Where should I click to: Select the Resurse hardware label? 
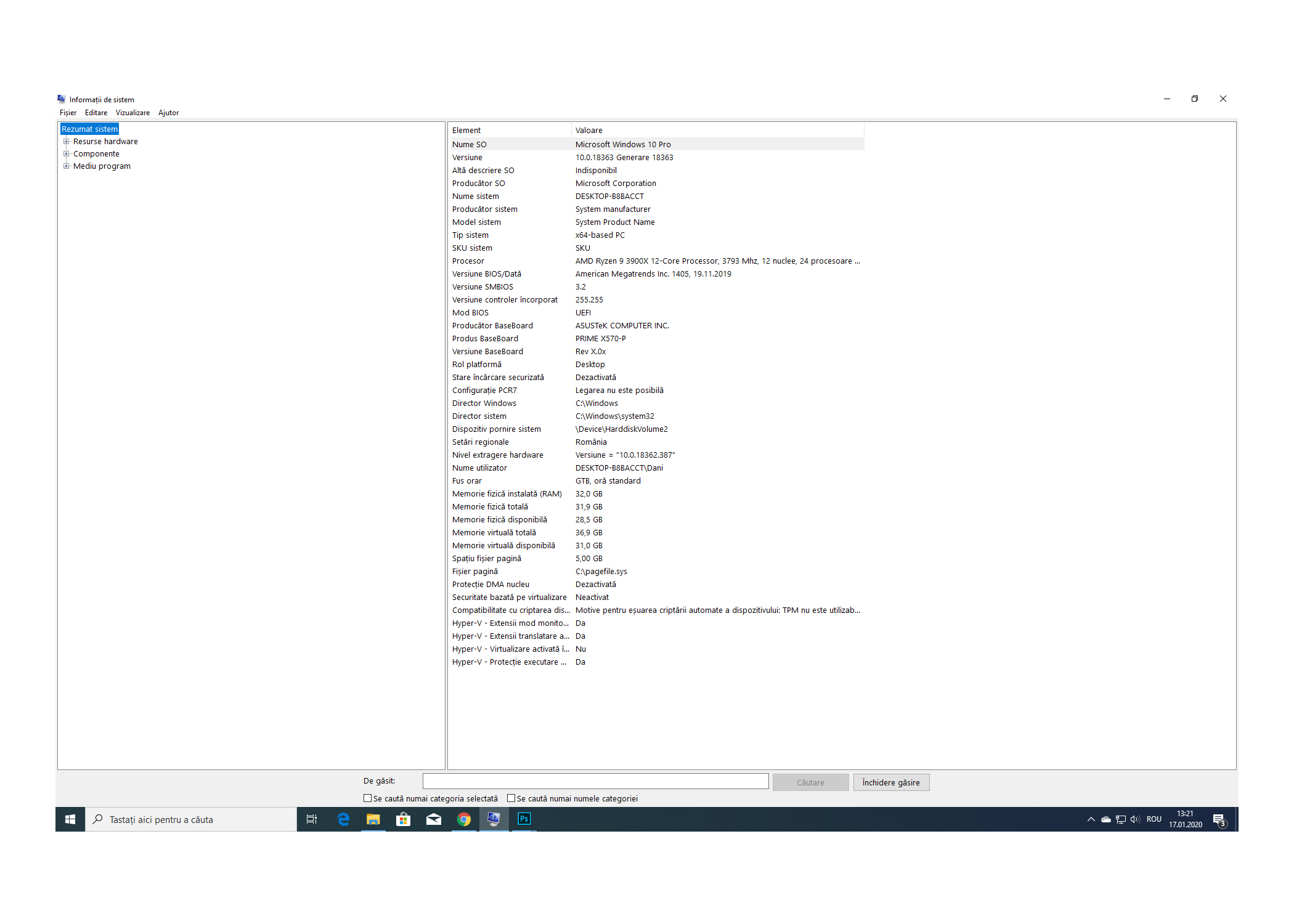coord(105,142)
